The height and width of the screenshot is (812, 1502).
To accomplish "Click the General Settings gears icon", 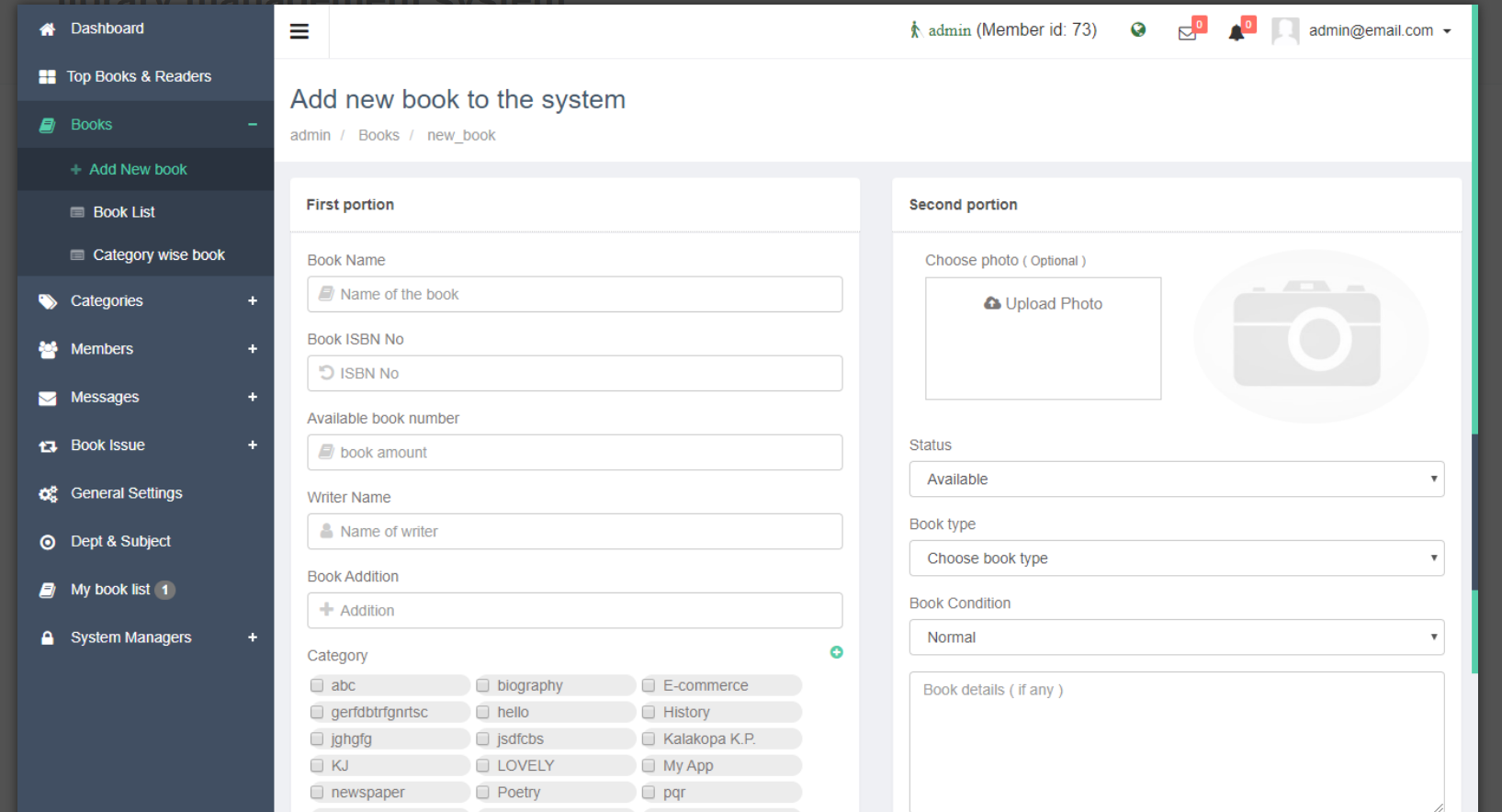I will 48,494.
